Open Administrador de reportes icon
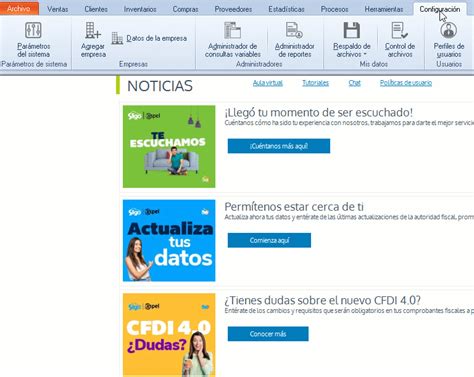Screen dimensions: 474x377 [x=294, y=30]
